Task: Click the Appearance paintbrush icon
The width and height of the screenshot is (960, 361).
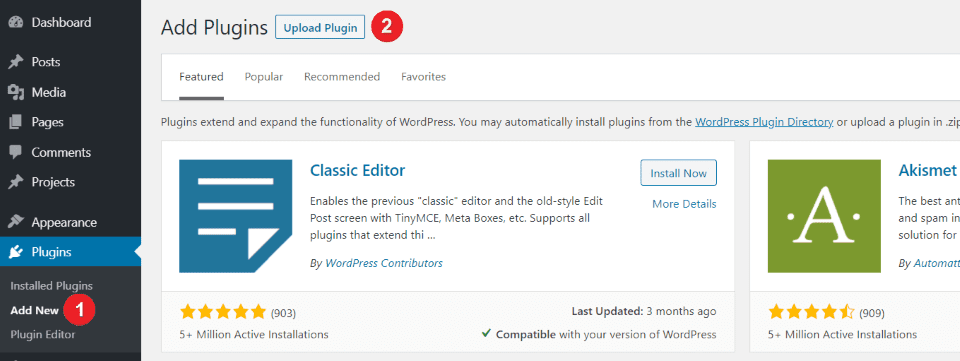Action: pyautogui.click(x=16, y=222)
